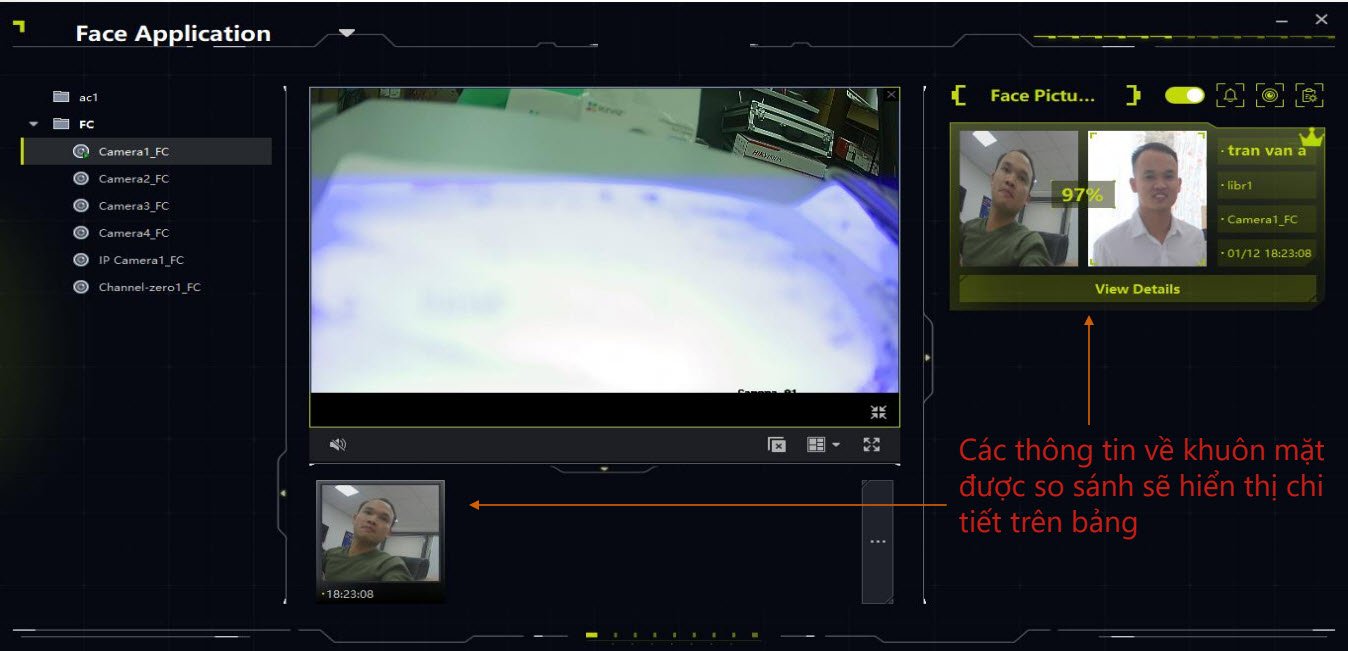
Task: Click the ac1 folder icon
Action: click(x=61, y=97)
